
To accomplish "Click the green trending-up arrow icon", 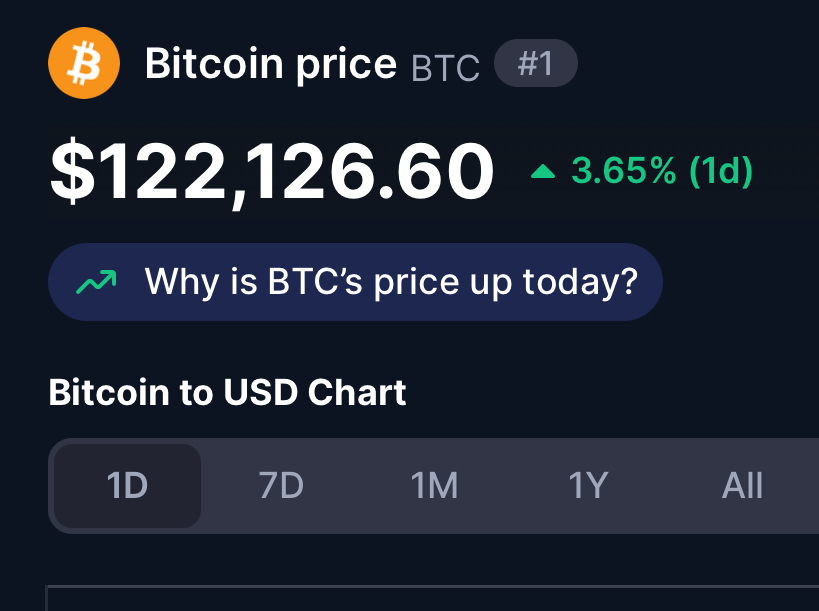I will (x=96, y=282).
